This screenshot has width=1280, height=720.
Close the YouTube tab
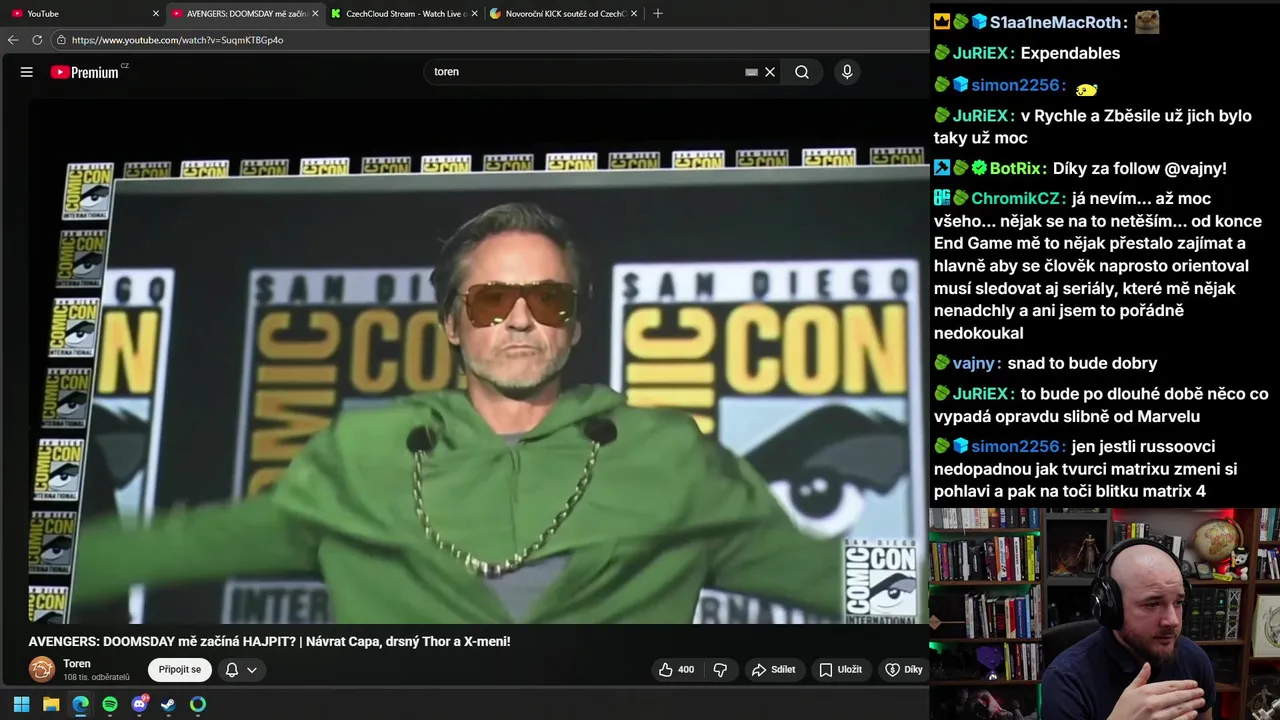click(x=156, y=14)
